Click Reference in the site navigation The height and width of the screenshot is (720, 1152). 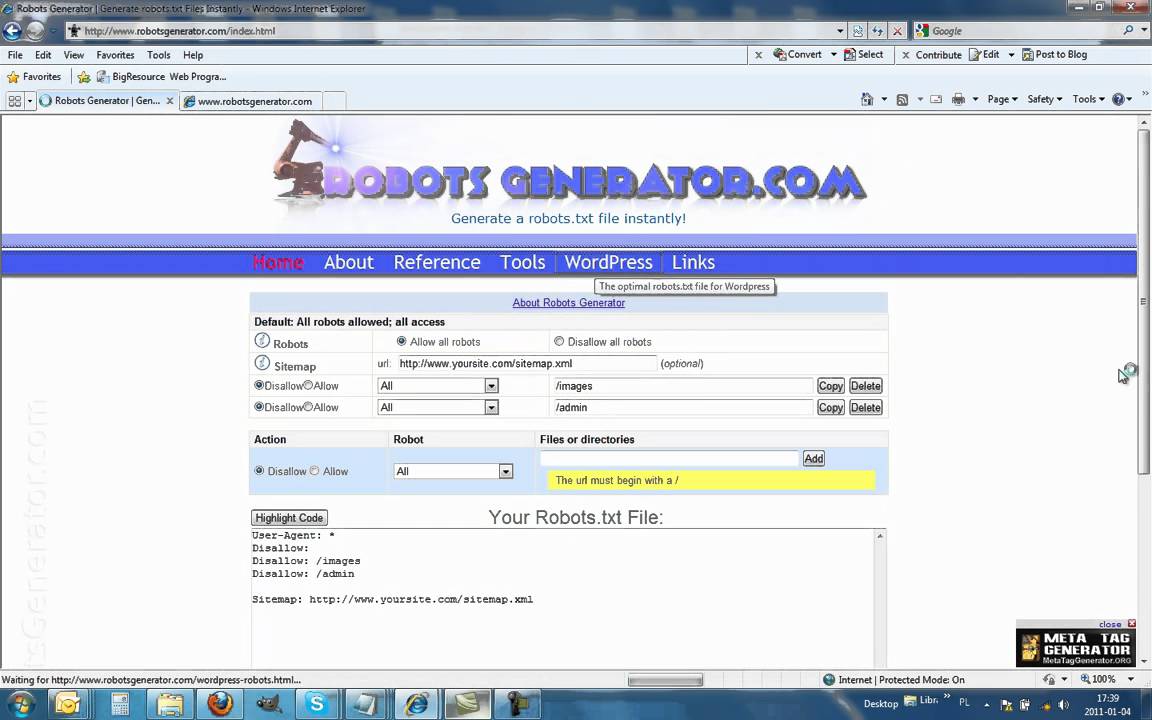pyautogui.click(x=437, y=262)
